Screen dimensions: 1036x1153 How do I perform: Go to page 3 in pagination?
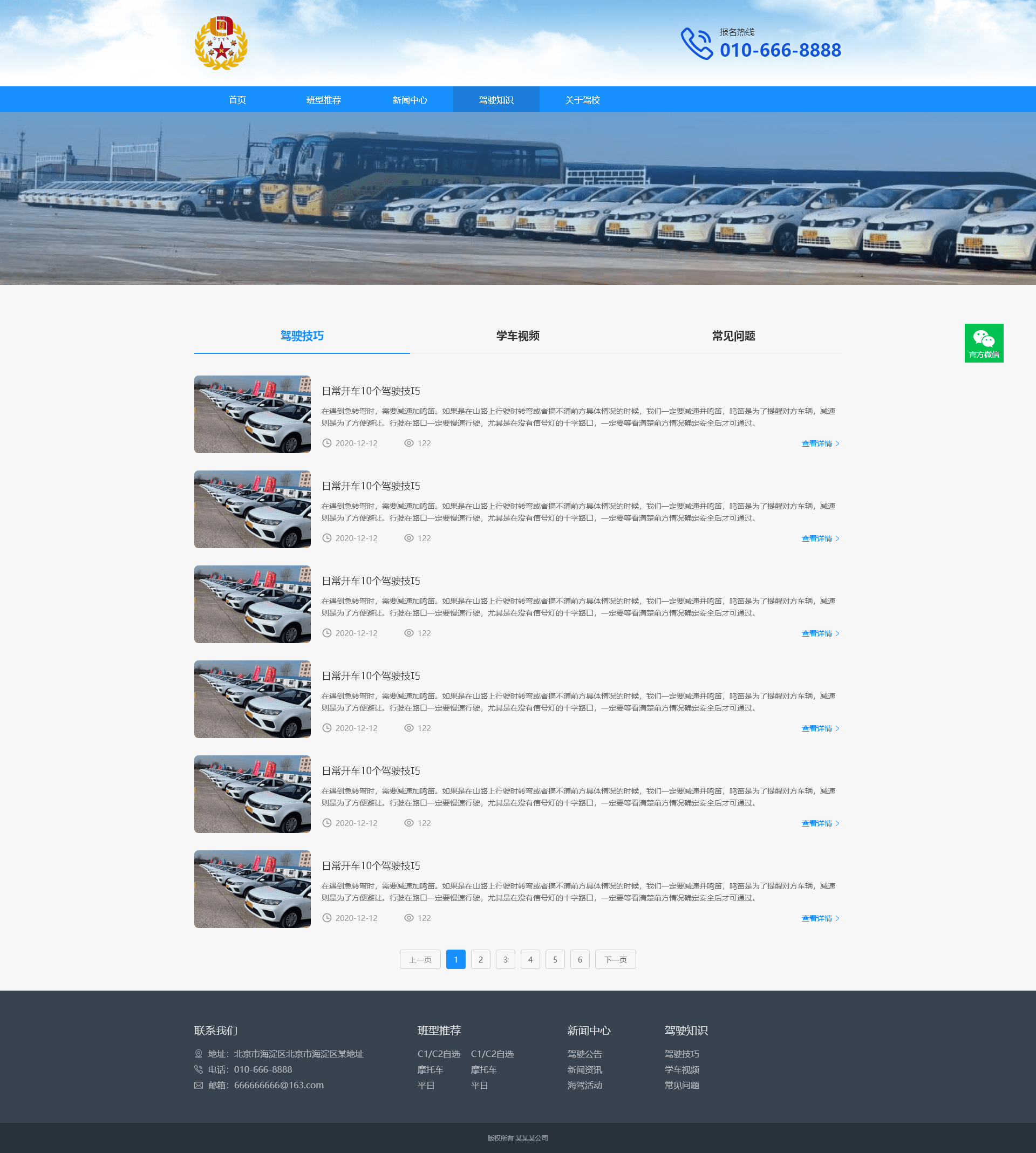click(505, 959)
